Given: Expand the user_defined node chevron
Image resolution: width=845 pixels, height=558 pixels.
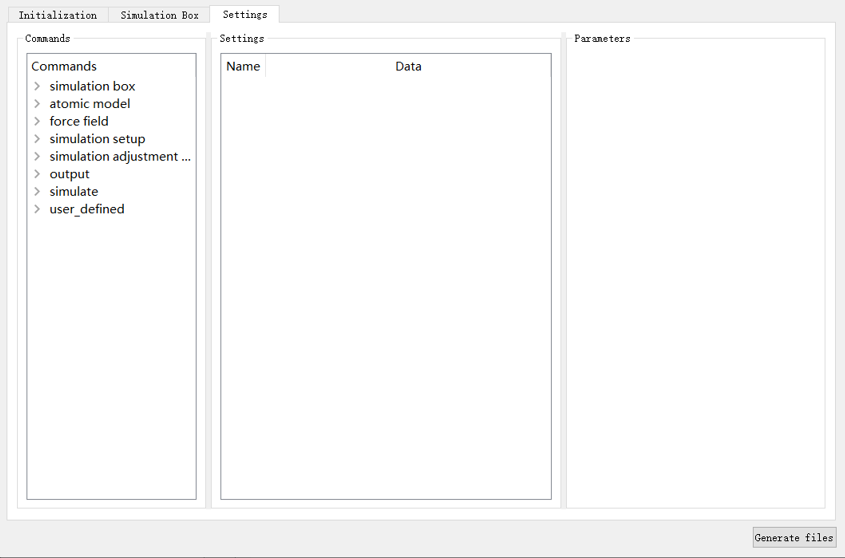Looking at the screenshot, I should 37,209.
